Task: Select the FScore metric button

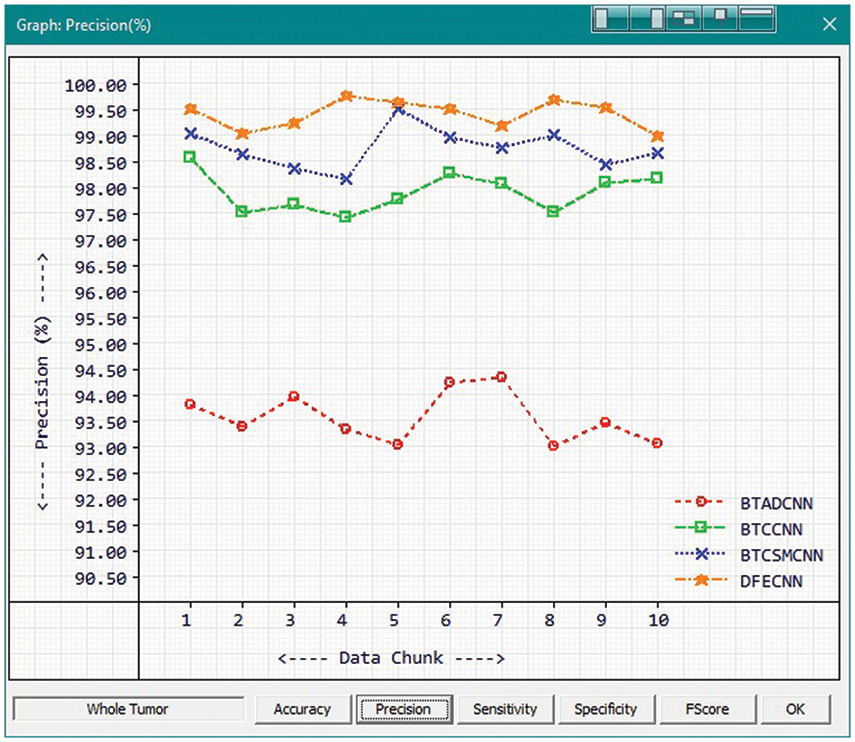Action: tap(707, 709)
